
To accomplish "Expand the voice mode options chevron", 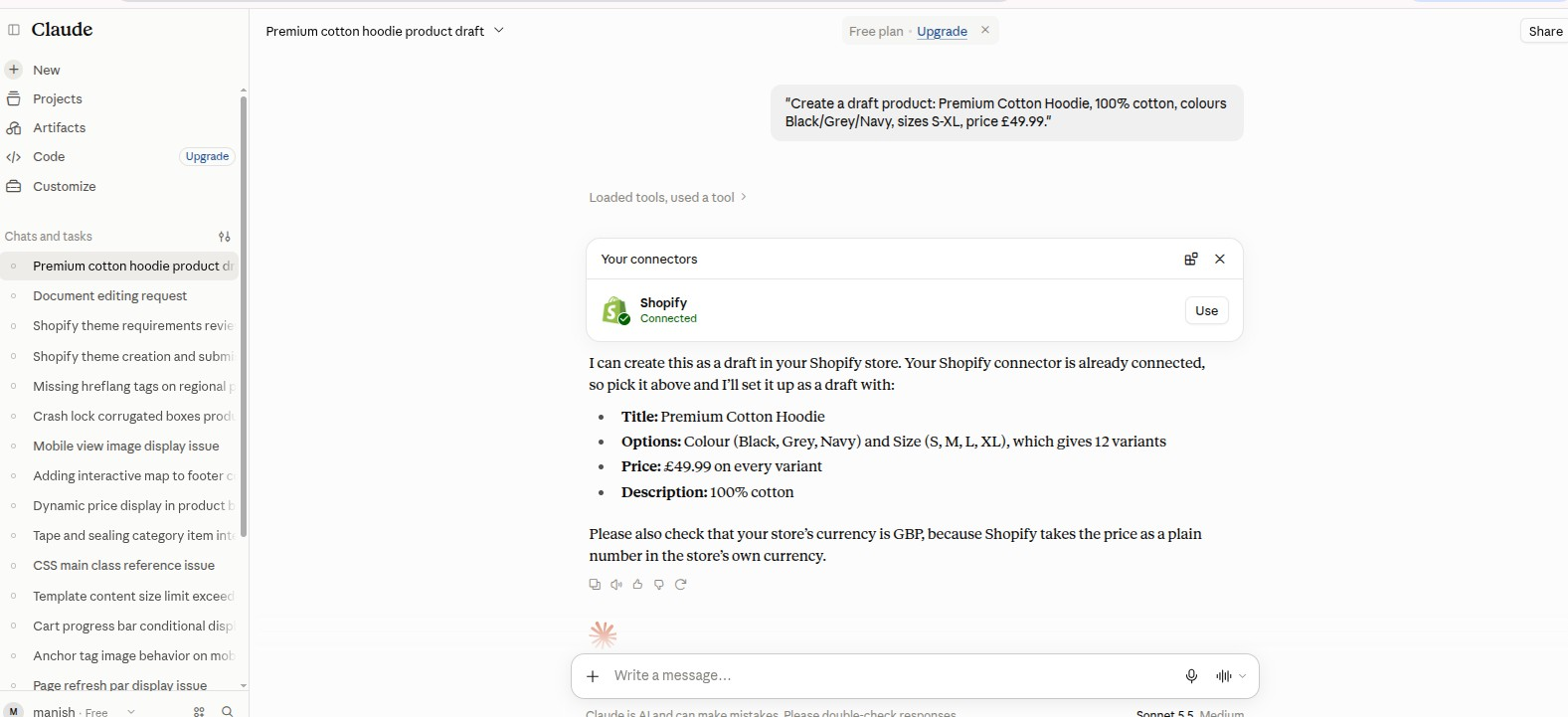I will pyautogui.click(x=1242, y=676).
